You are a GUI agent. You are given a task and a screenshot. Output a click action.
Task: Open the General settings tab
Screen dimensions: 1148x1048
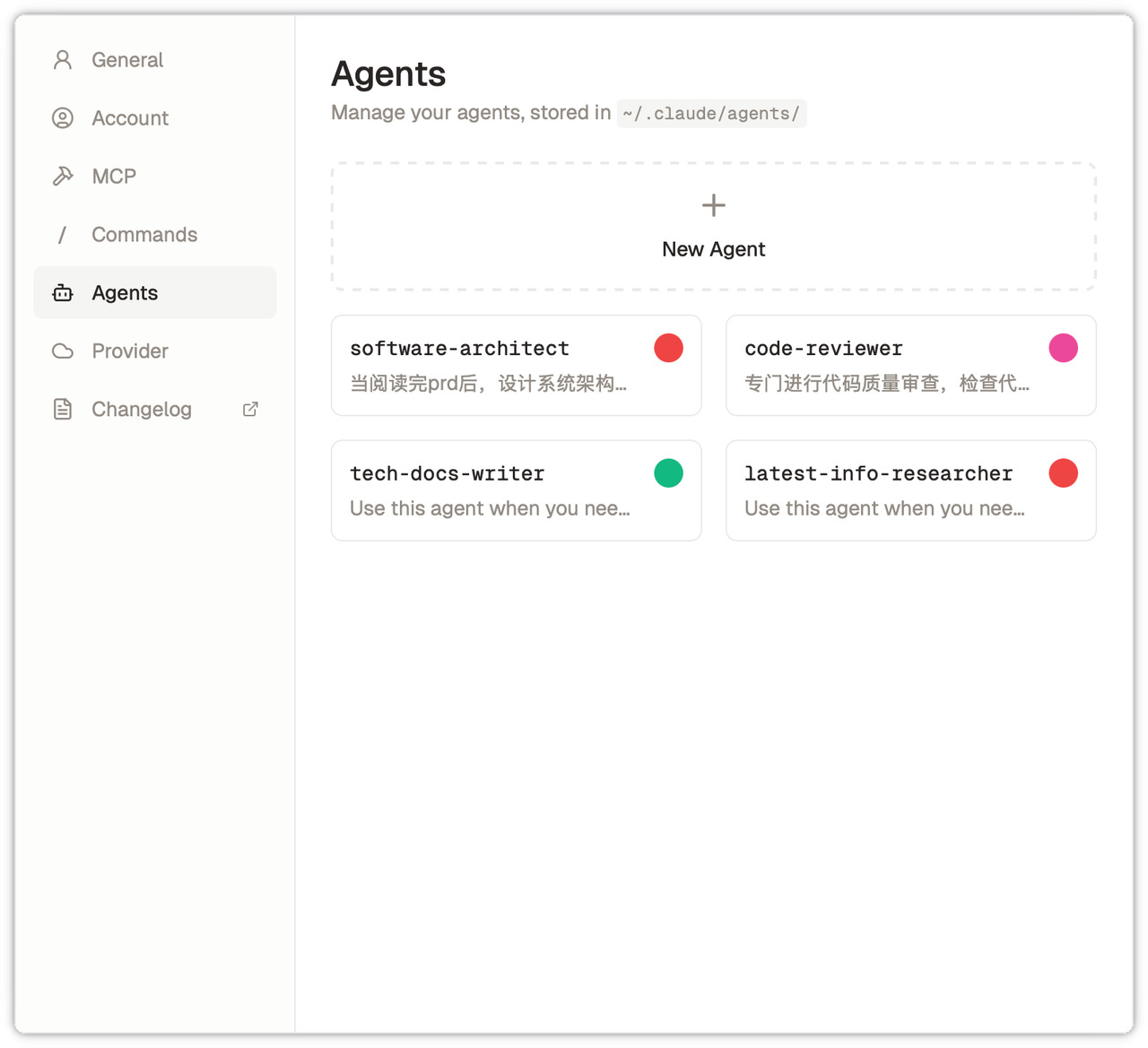pyautogui.click(x=127, y=60)
